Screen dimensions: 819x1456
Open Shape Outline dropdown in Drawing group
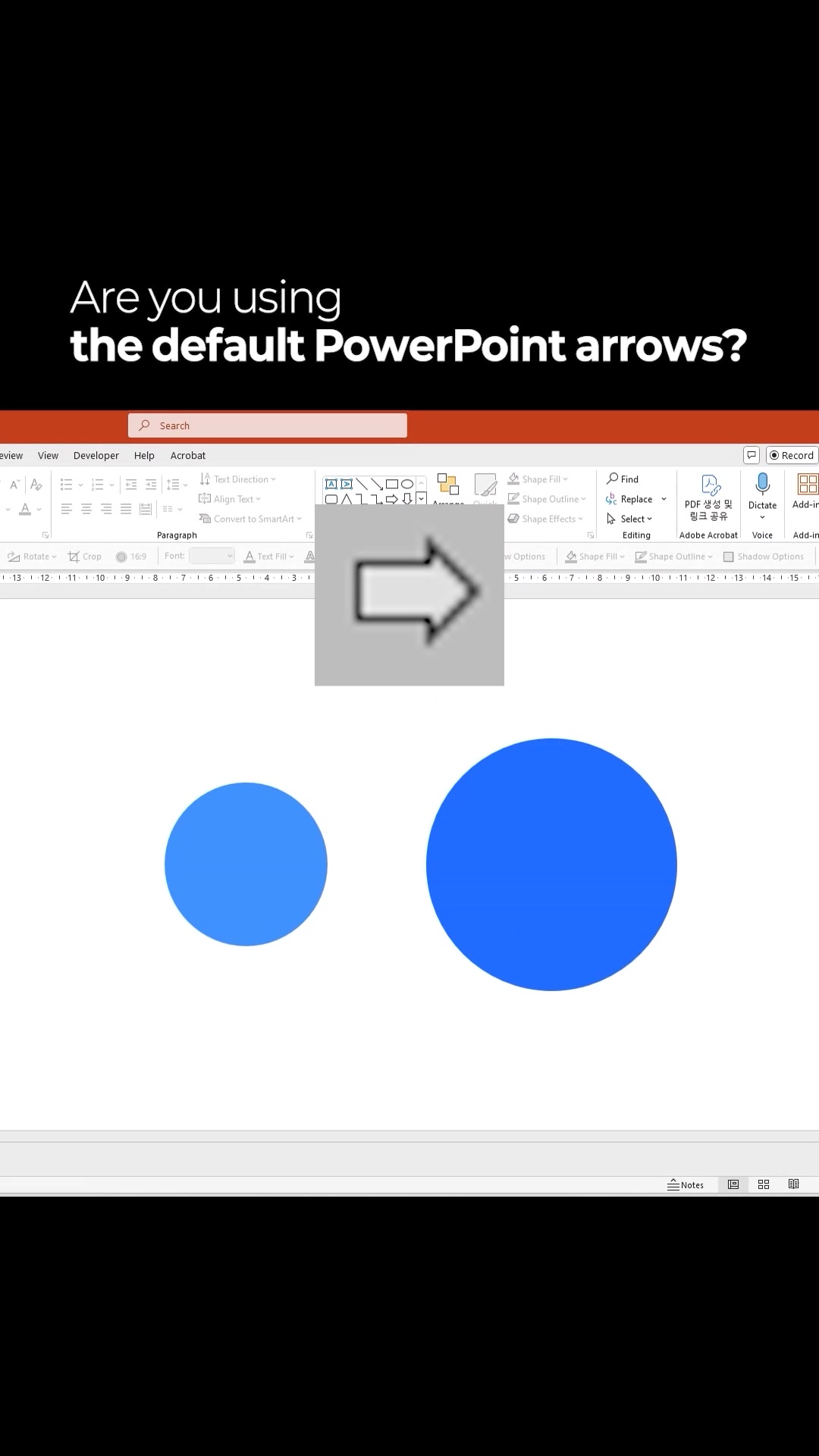coord(547,499)
